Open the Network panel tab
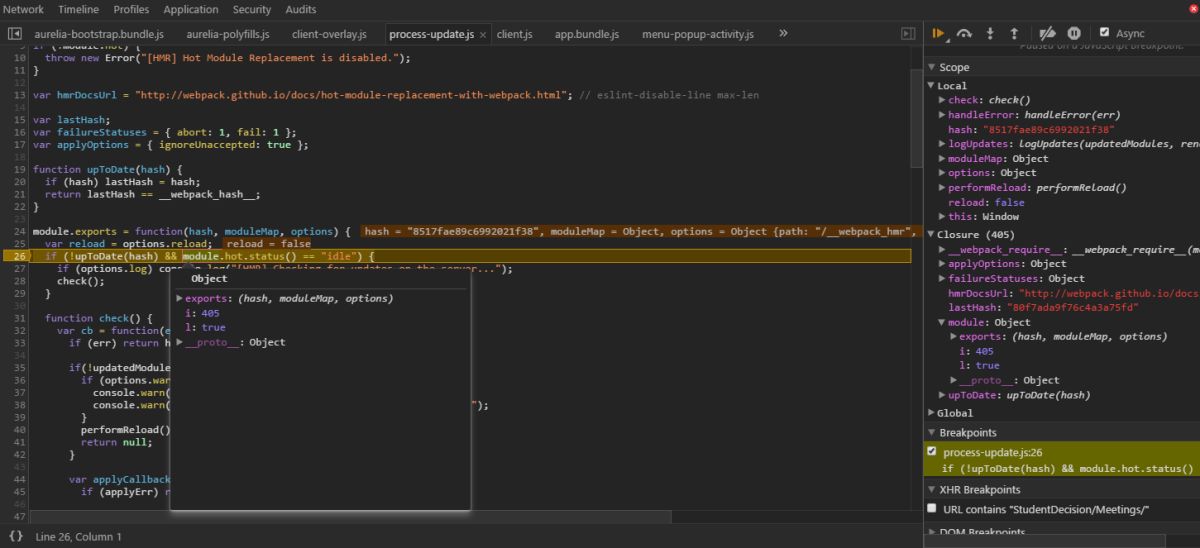The height and width of the screenshot is (548, 1200). pyautogui.click(x=22, y=9)
